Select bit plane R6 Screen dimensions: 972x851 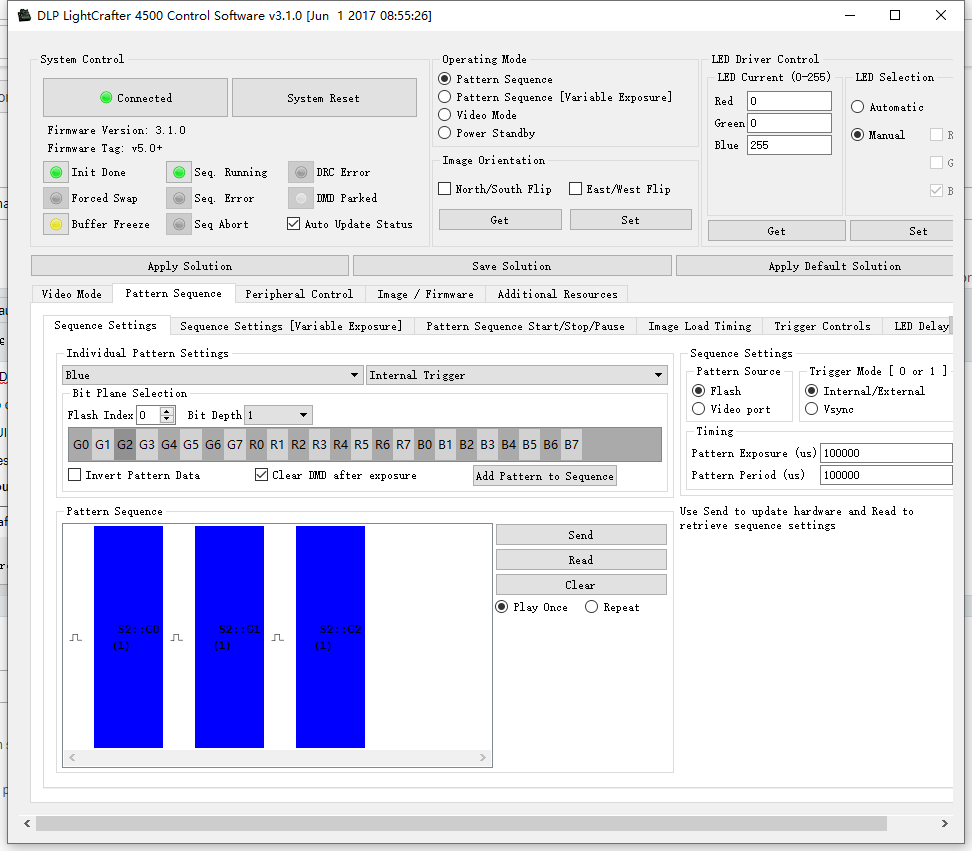[x=382, y=444]
